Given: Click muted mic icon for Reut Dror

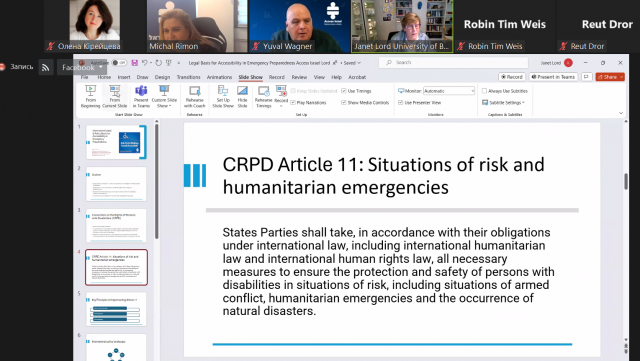Looking at the screenshot, I should point(564,46).
